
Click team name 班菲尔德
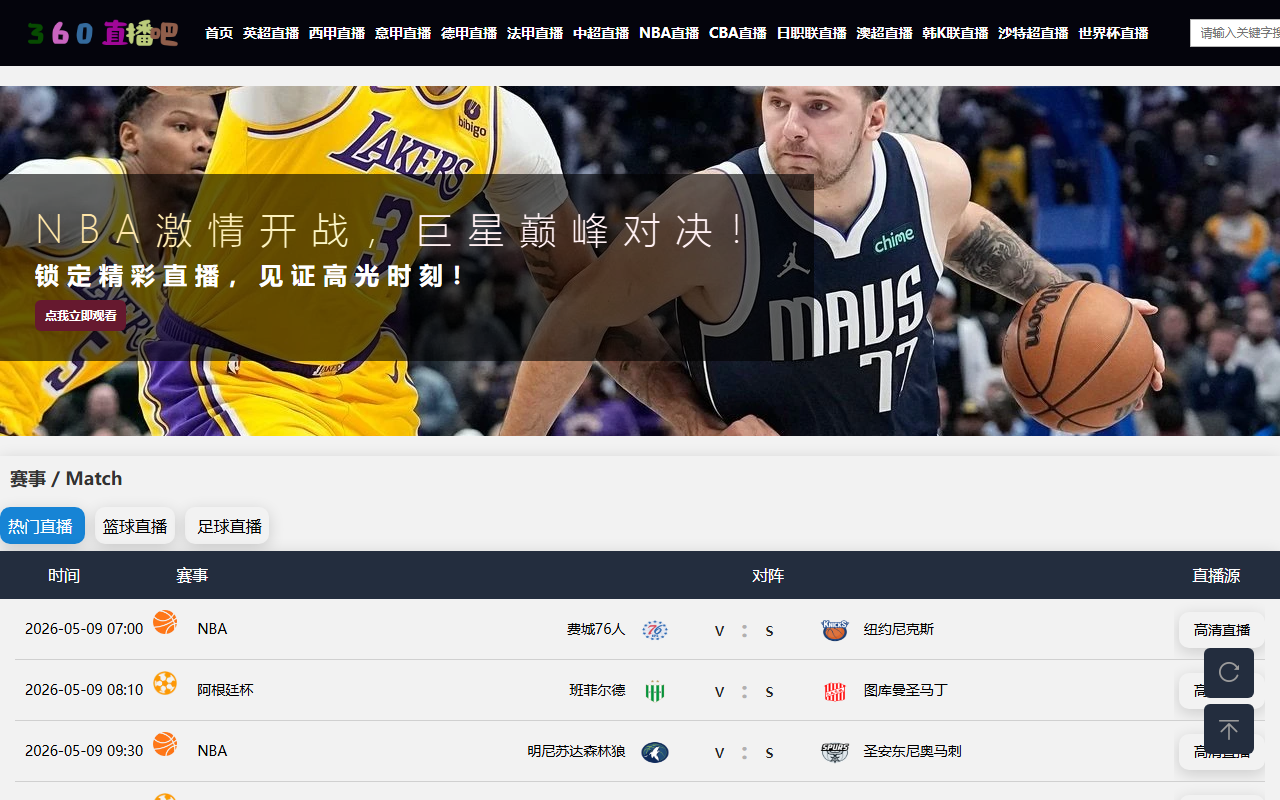[598, 690]
